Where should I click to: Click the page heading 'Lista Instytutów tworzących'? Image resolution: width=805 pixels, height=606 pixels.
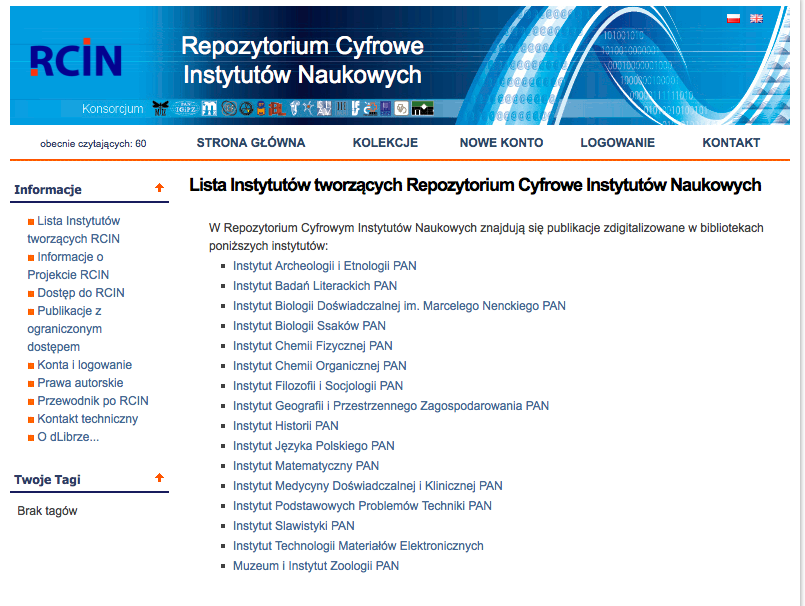475,185
